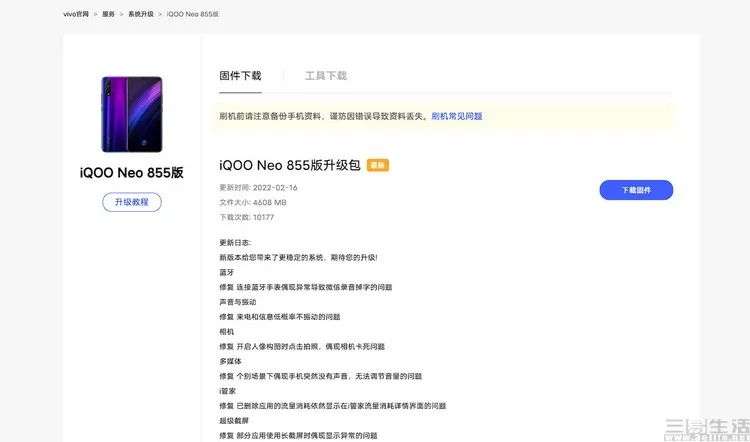Image resolution: width=750 pixels, height=442 pixels.
Task: Click the iQOO Neo 855版 sidebar title
Action: point(132,173)
